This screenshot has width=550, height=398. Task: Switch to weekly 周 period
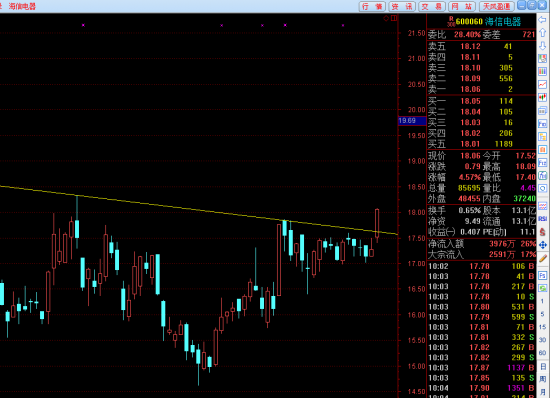(x=542, y=379)
